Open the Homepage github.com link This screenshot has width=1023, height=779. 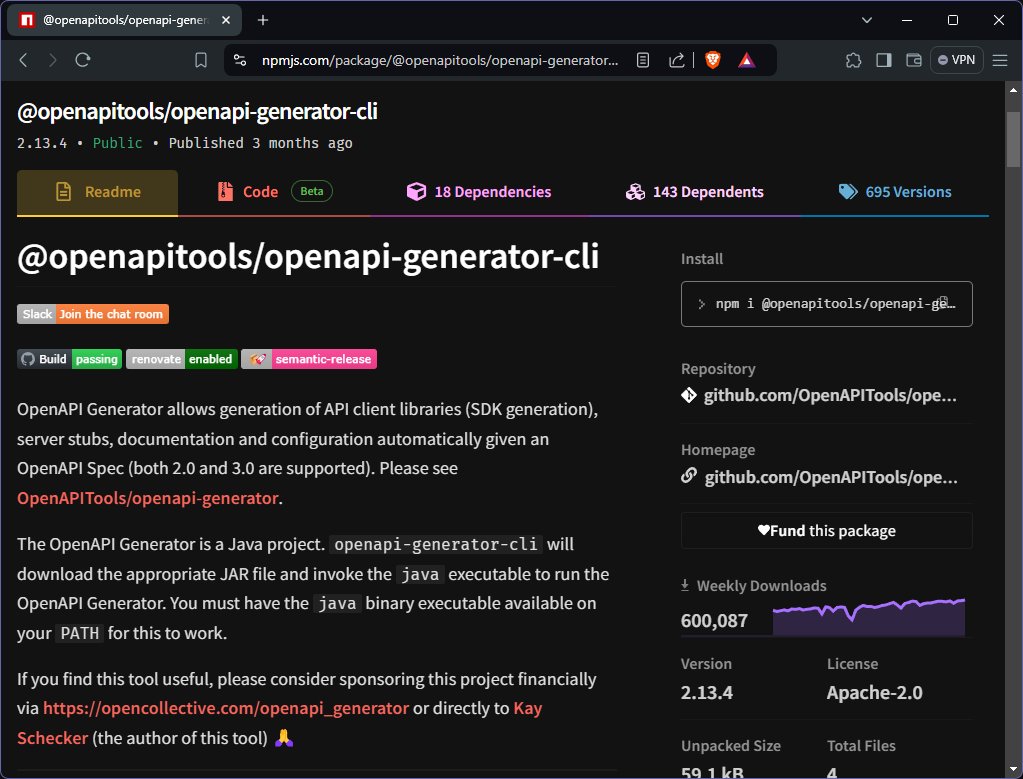(831, 477)
